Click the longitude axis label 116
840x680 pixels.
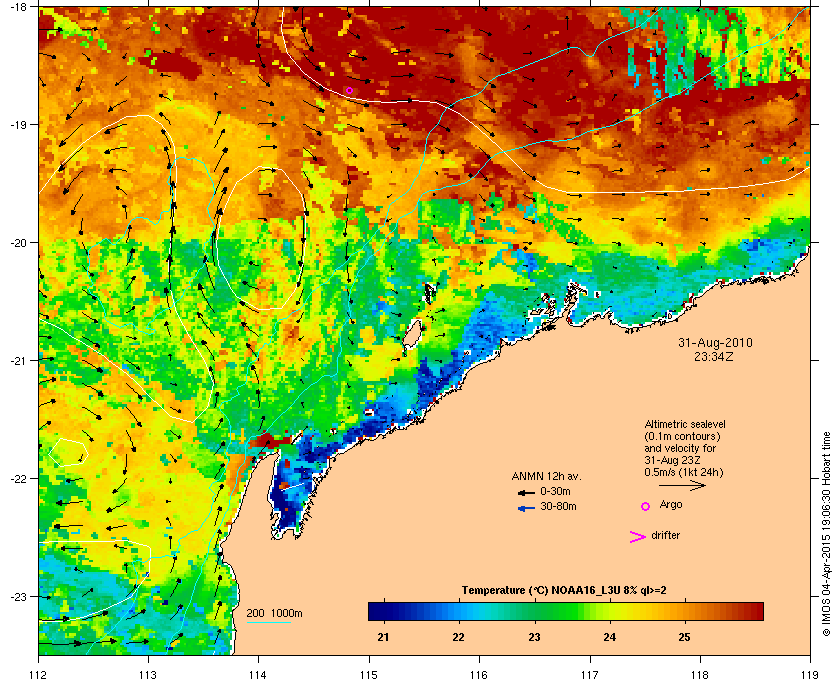click(x=479, y=674)
